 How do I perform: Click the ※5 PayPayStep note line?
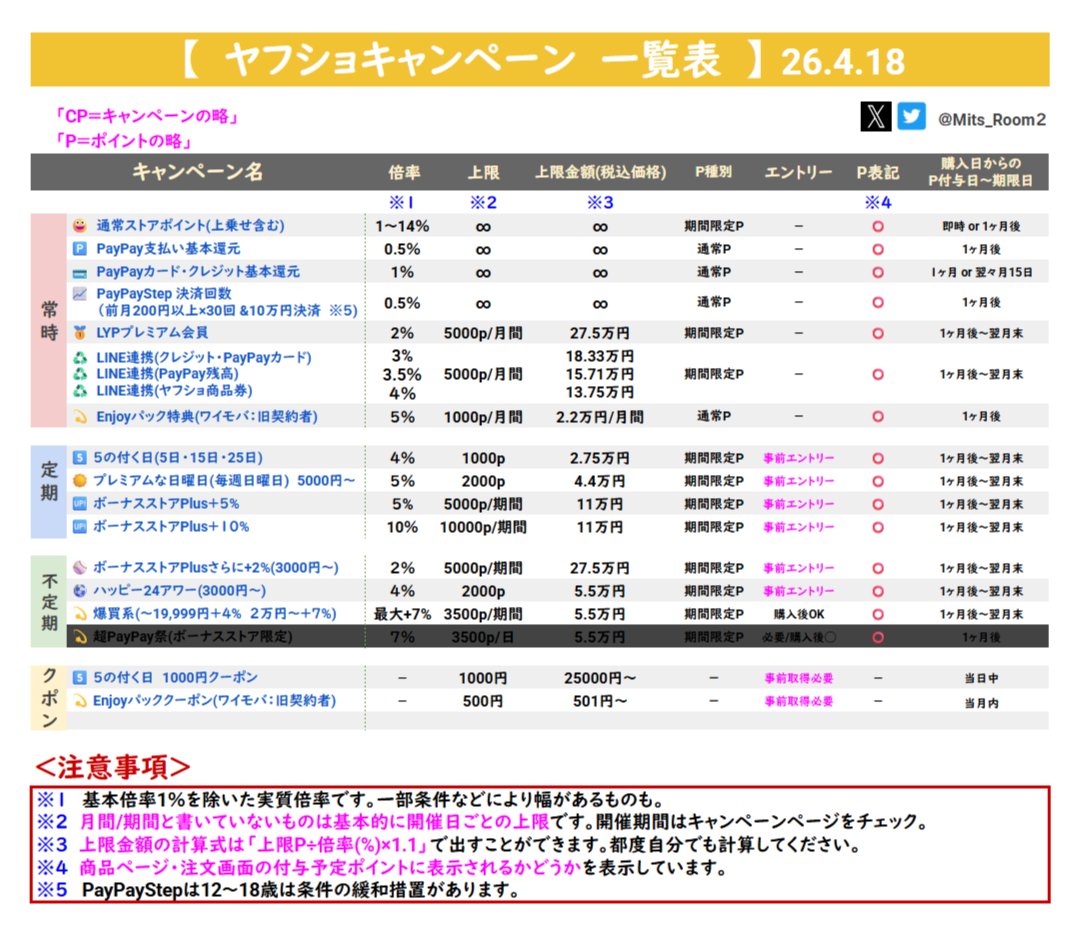279,890
